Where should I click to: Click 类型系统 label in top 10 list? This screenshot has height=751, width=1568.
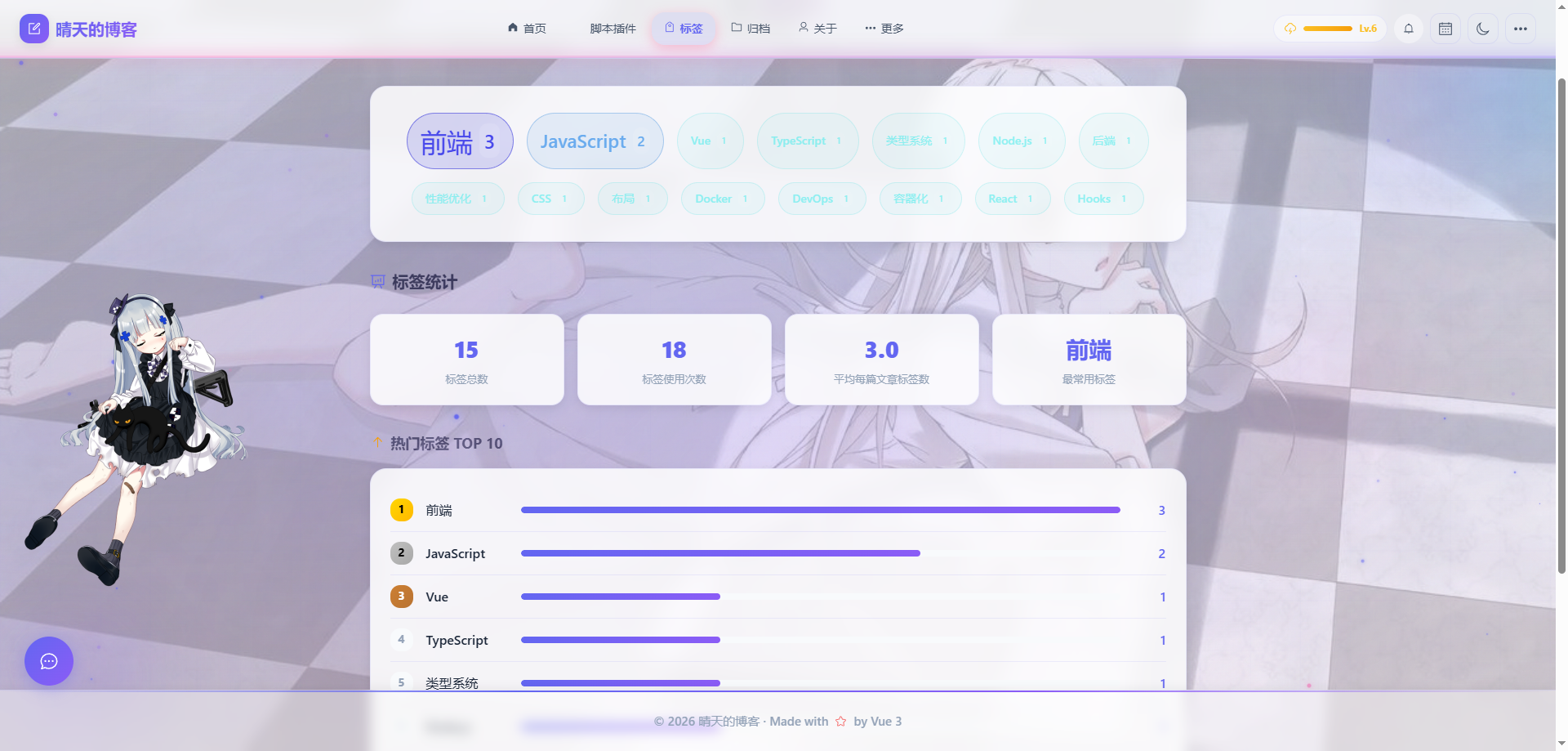tap(452, 682)
